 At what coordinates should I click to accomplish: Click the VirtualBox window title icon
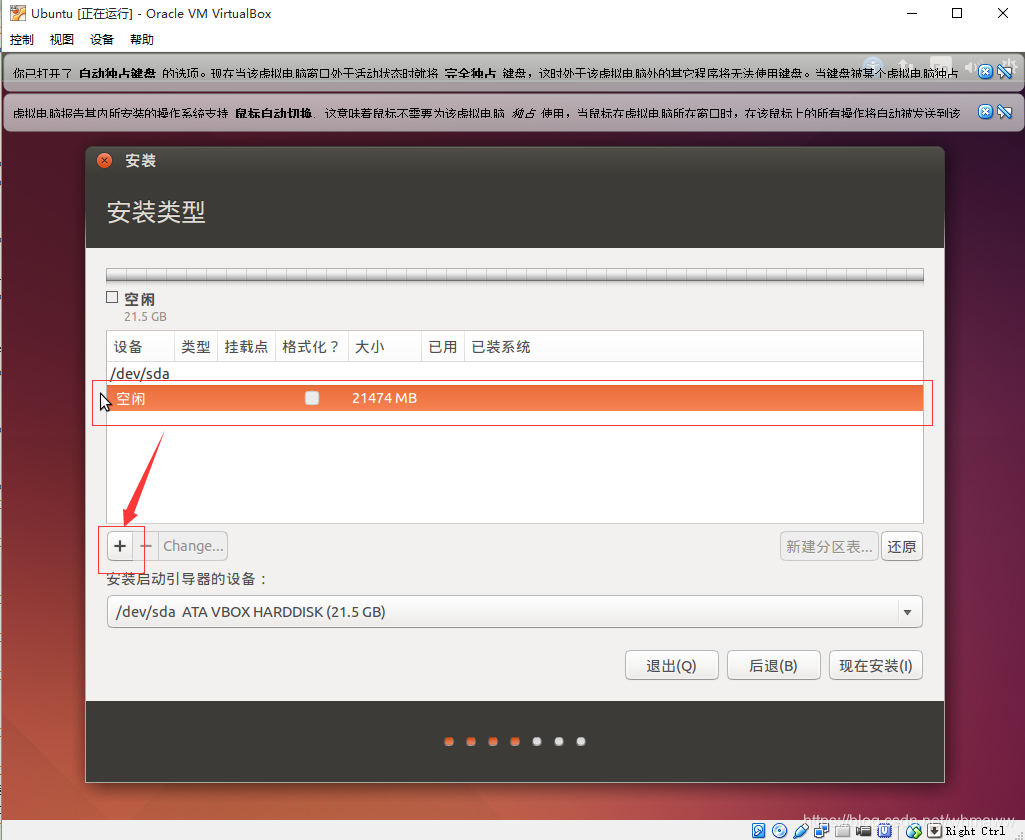(x=18, y=13)
